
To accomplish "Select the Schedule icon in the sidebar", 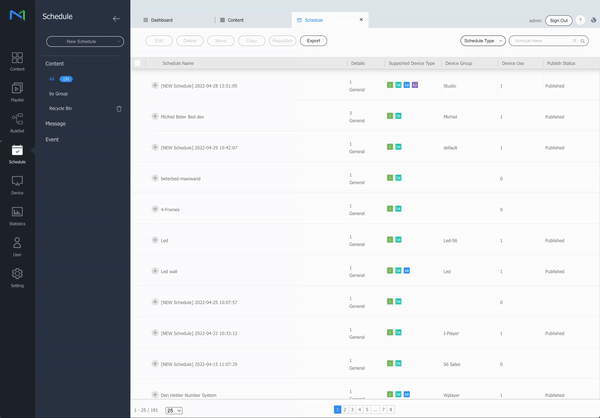I will 17,154.
